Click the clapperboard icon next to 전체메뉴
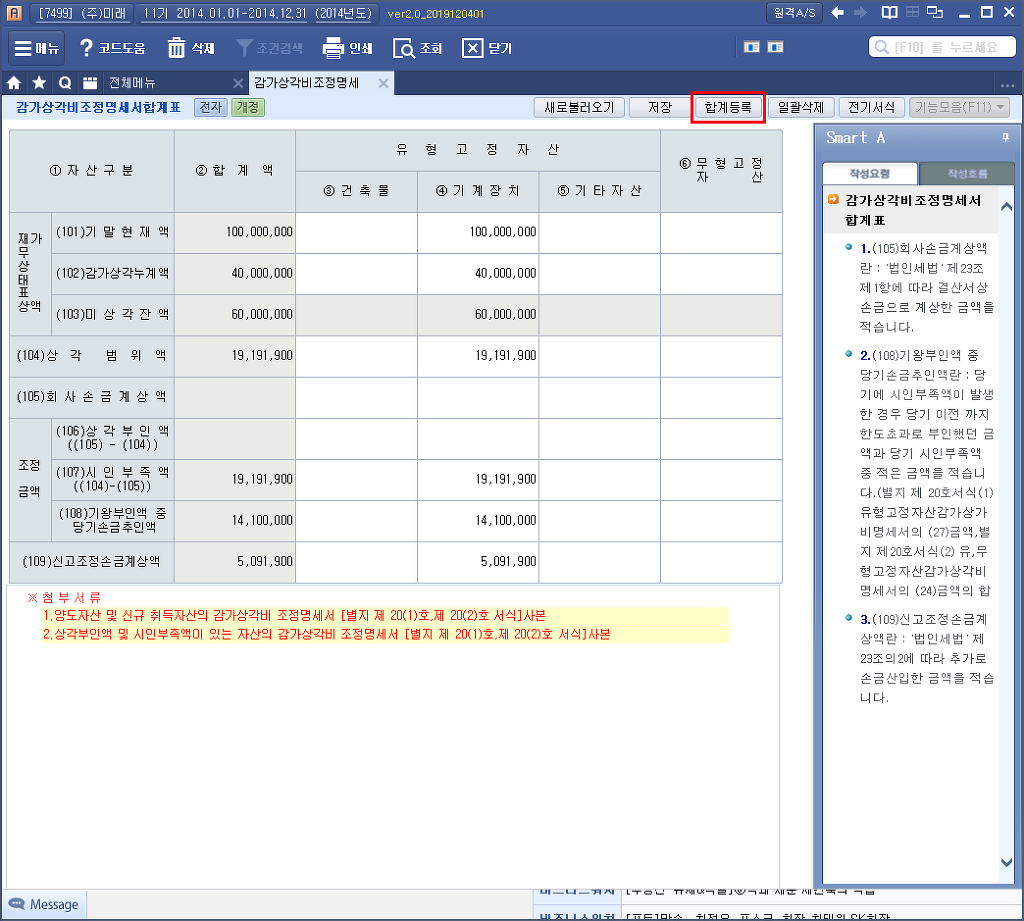Viewport: 1024px width, 921px height. (90, 83)
